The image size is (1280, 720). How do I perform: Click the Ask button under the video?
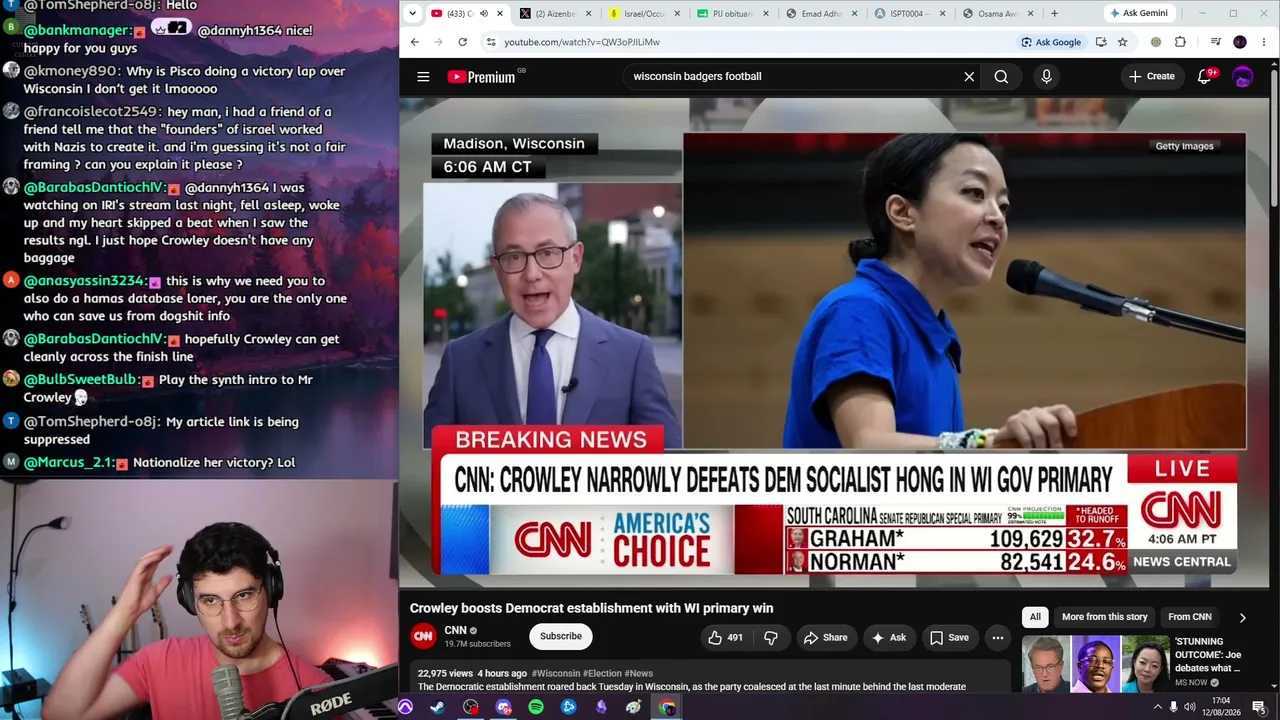tap(888, 637)
